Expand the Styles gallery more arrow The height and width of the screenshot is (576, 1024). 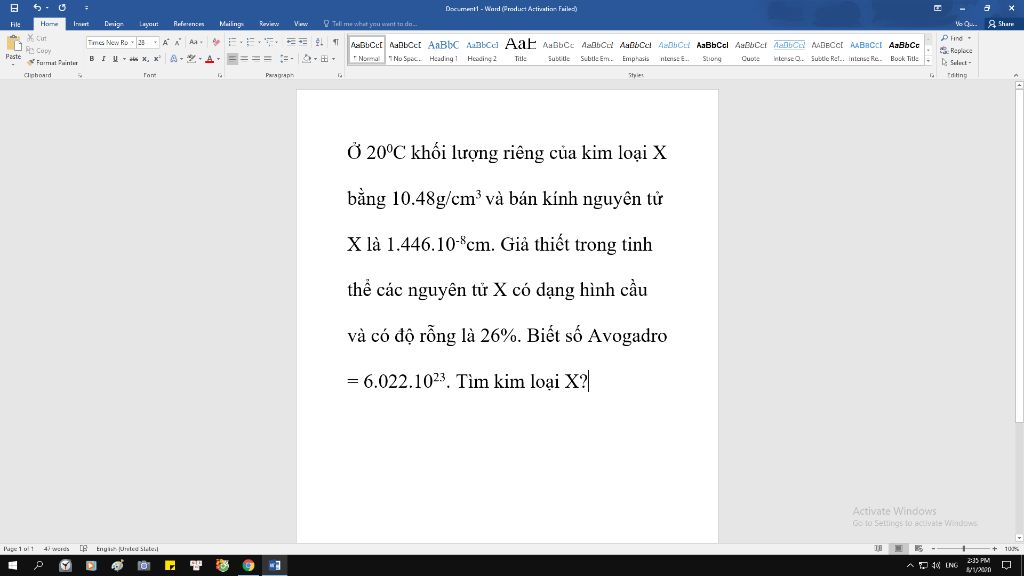929,60
